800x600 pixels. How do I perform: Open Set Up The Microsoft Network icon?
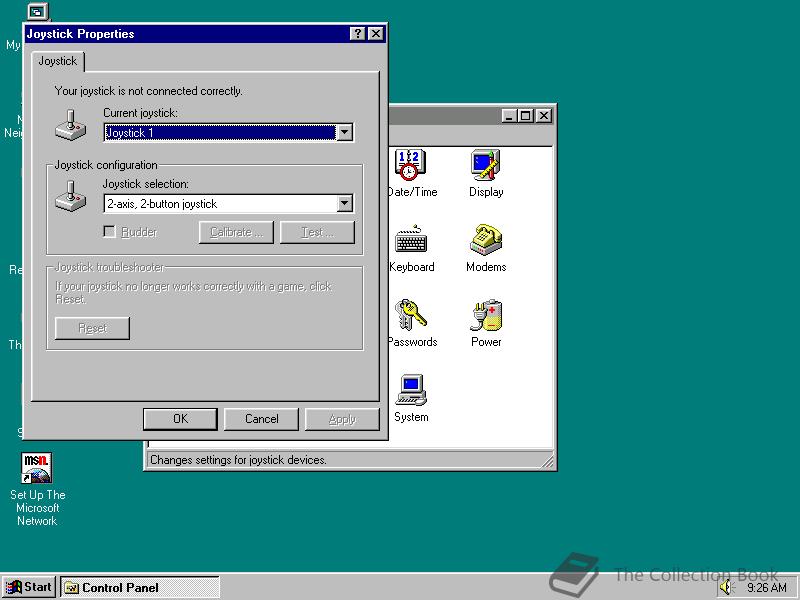pos(37,467)
